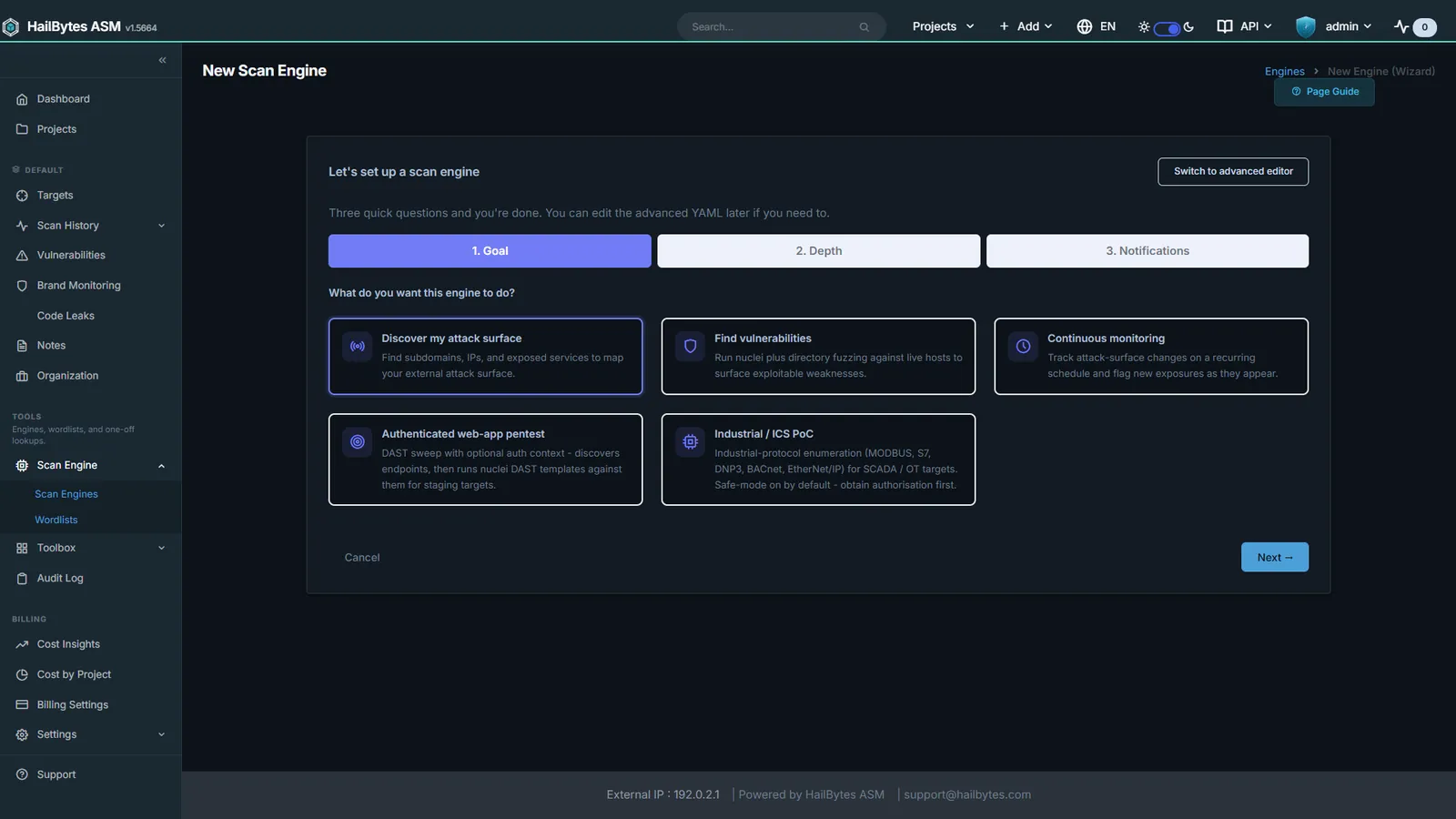Select the Find vulnerabilities goal card
The height and width of the screenshot is (819, 1456).
click(x=818, y=356)
